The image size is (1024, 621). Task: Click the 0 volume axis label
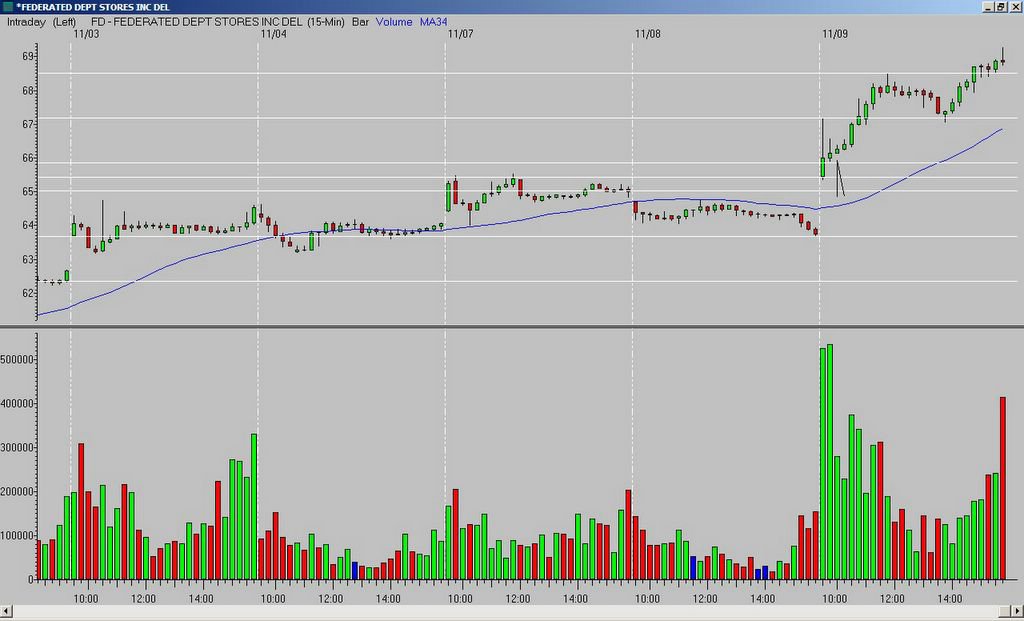point(30,580)
